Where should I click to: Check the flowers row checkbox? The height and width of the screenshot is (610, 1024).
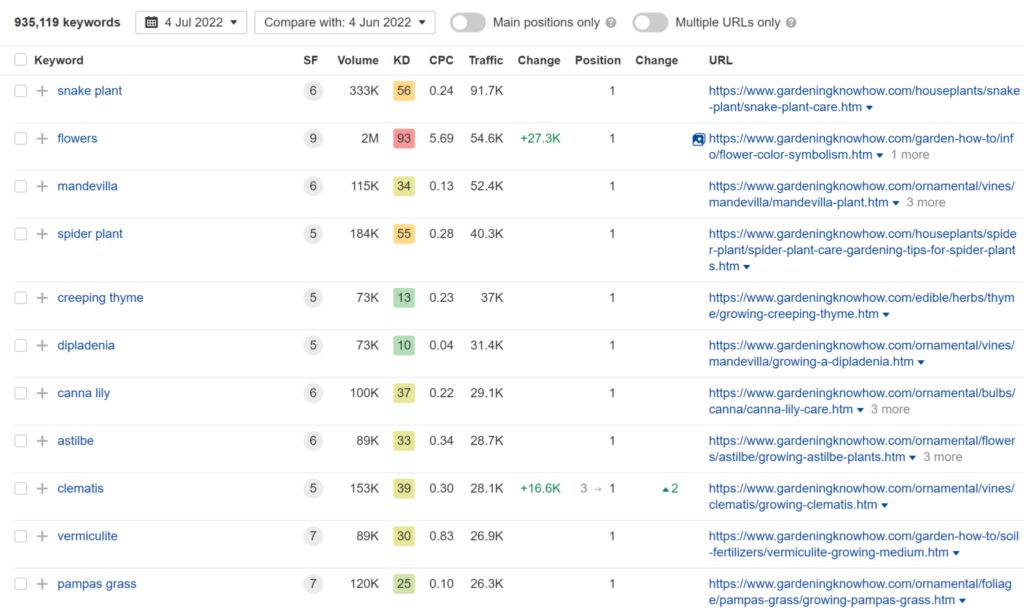click(x=21, y=138)
